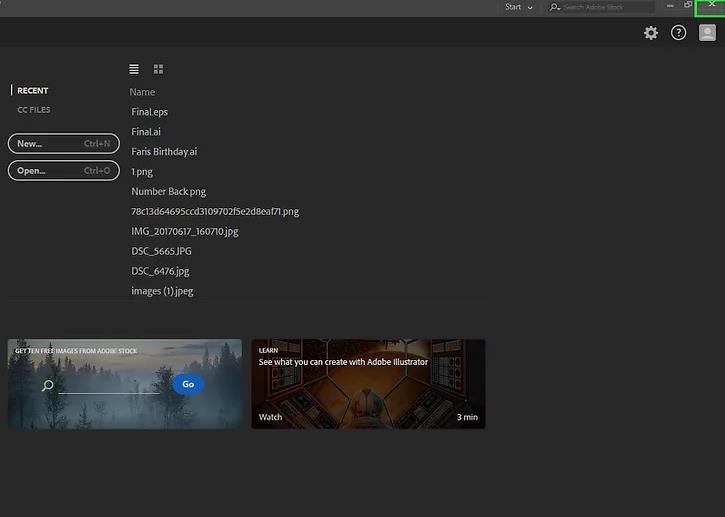
Task: Open the settings gear icon
Action: 651,33
